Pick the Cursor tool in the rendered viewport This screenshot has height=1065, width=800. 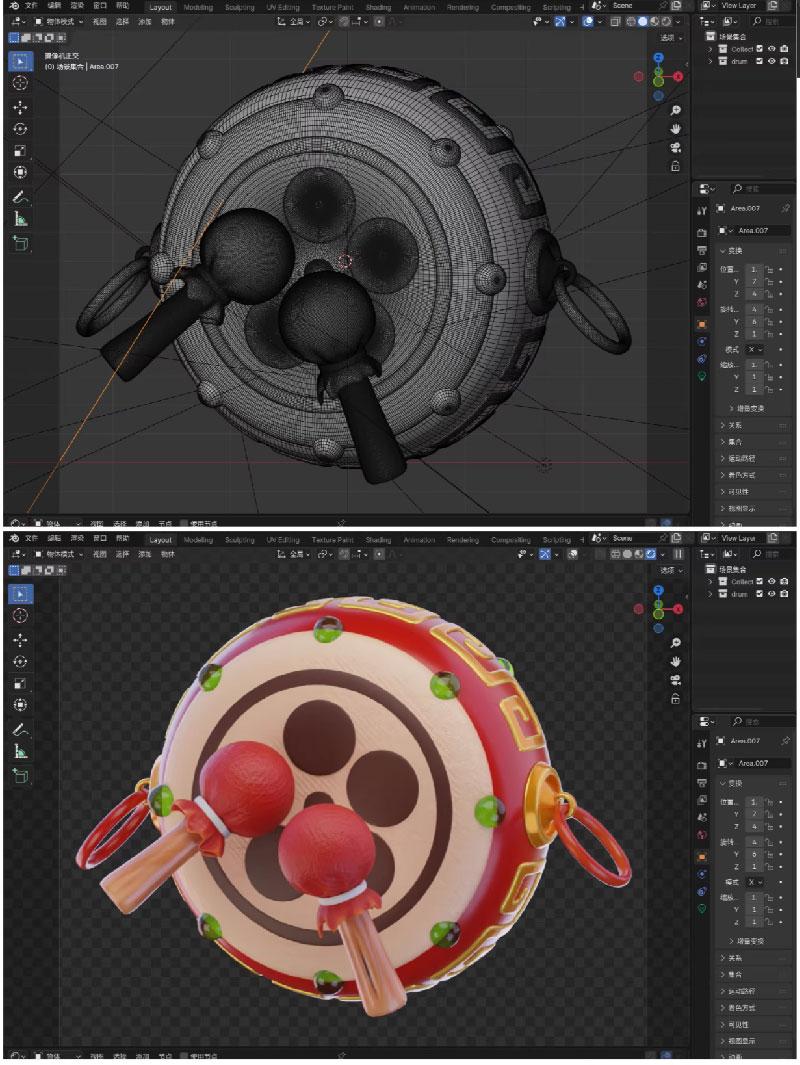point(20,616)
